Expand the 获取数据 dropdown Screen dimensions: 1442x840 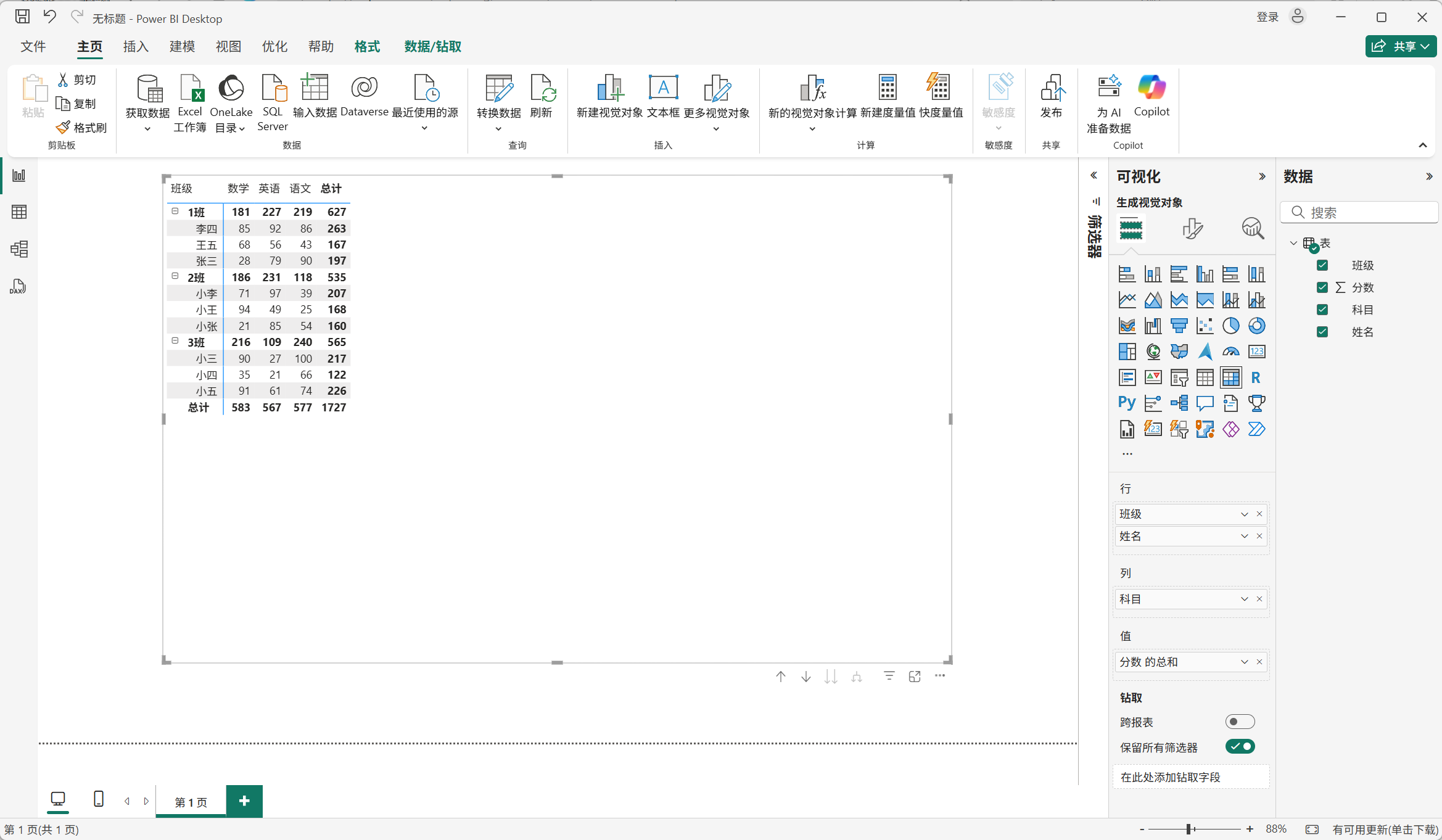click(147, 128)
